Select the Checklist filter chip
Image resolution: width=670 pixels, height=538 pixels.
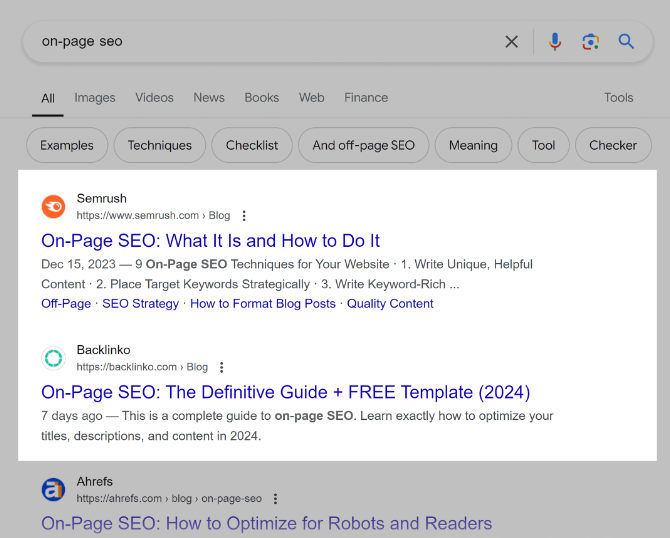coord(252,145)
